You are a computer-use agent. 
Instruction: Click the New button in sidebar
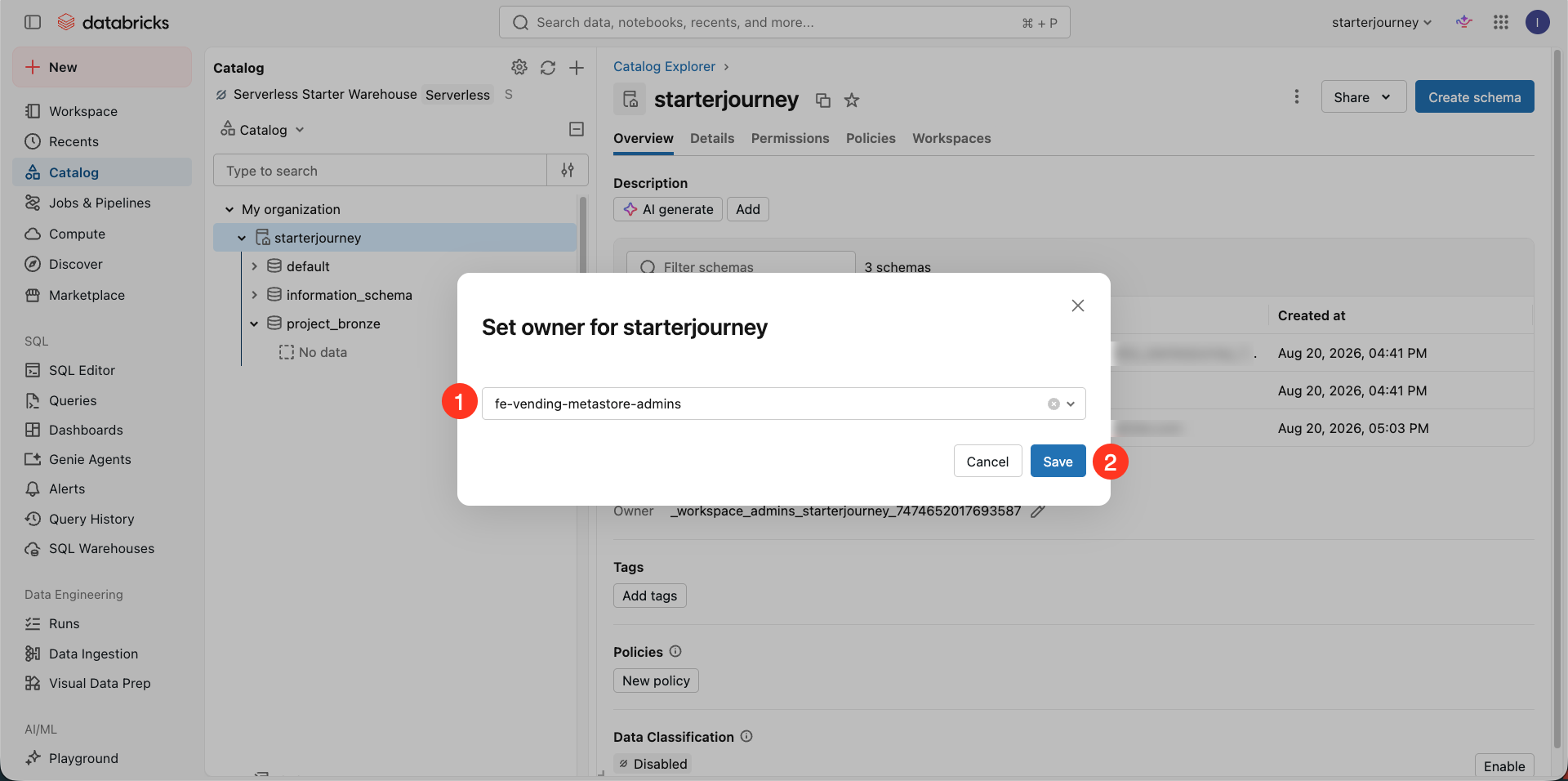[x=102, y=67]
